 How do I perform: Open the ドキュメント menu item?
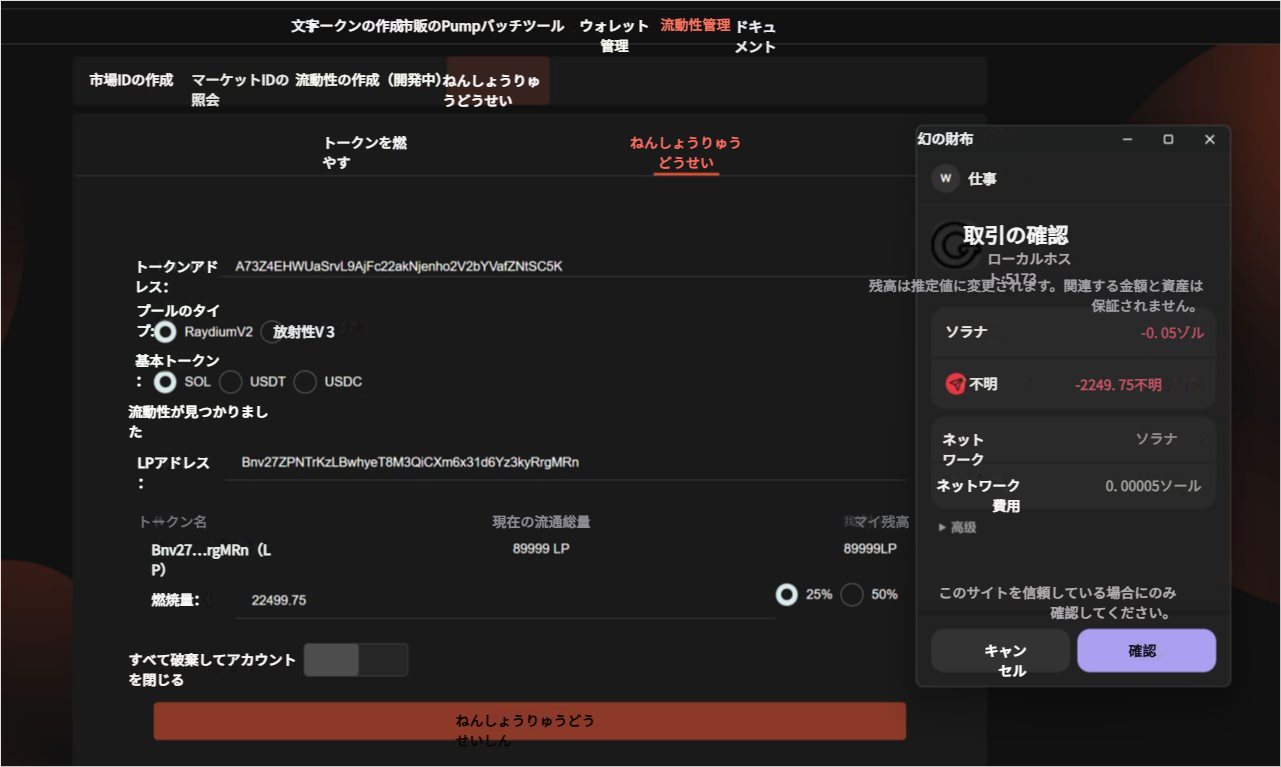[755, 37]
